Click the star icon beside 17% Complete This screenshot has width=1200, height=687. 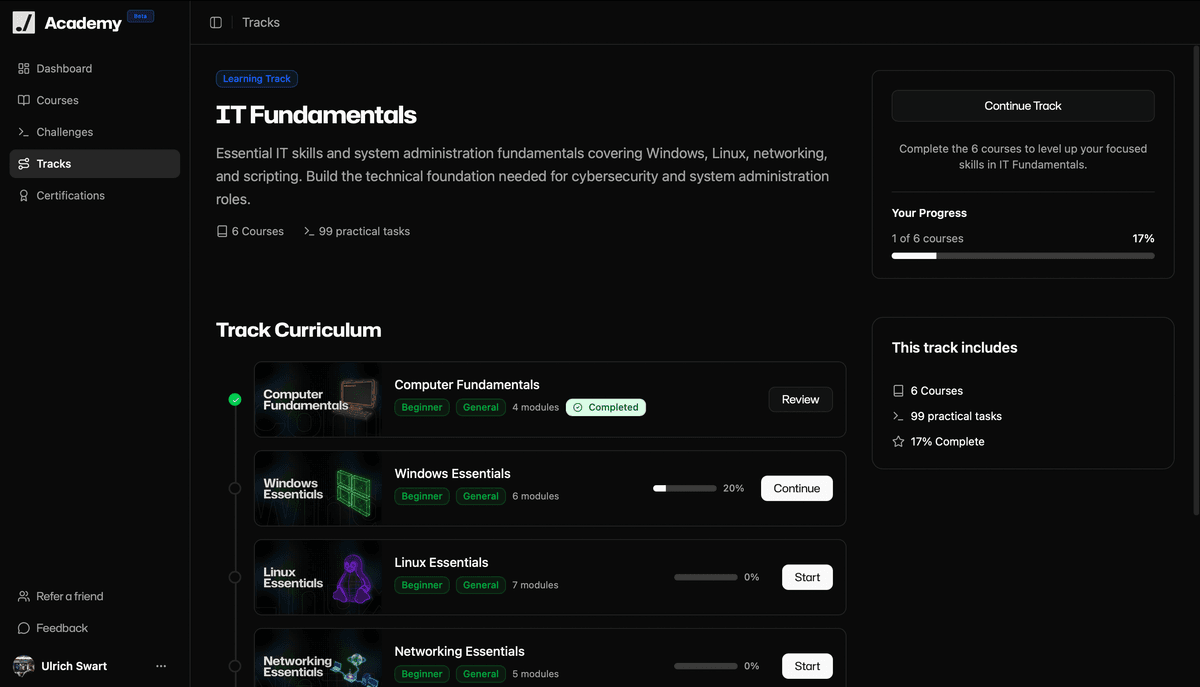click(x=897, y=441)
